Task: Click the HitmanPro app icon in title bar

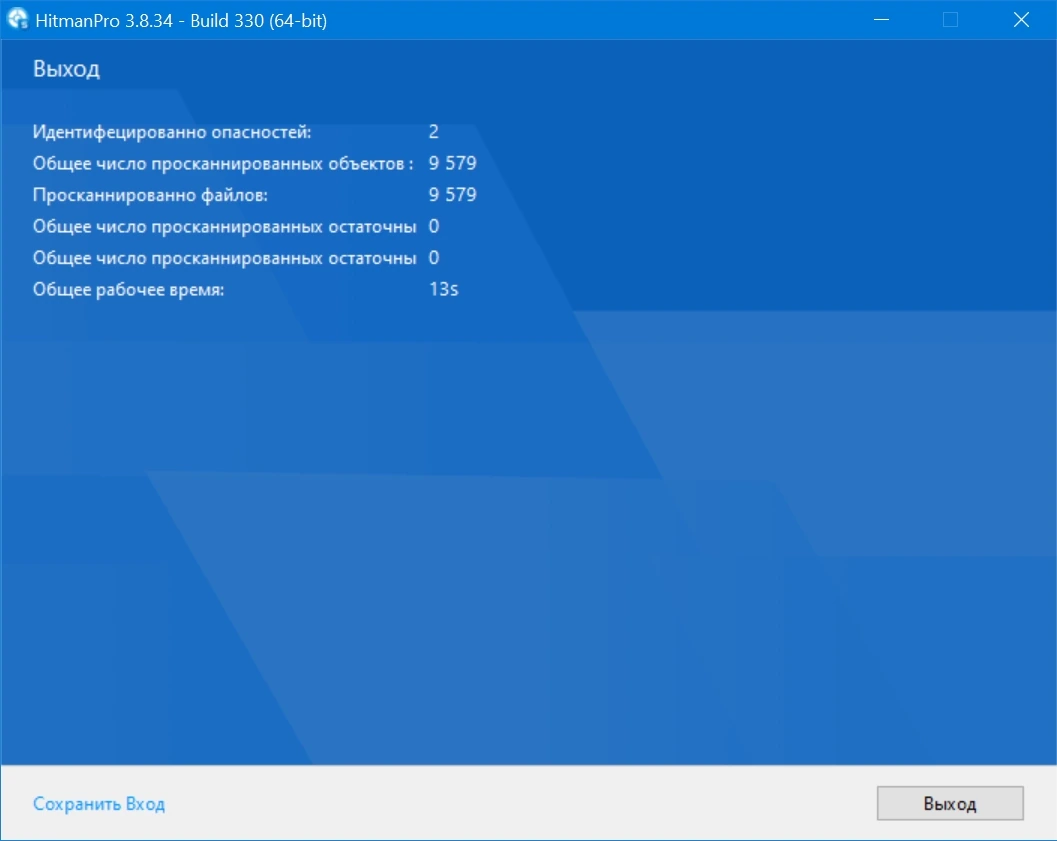Action: pos(18,19)
